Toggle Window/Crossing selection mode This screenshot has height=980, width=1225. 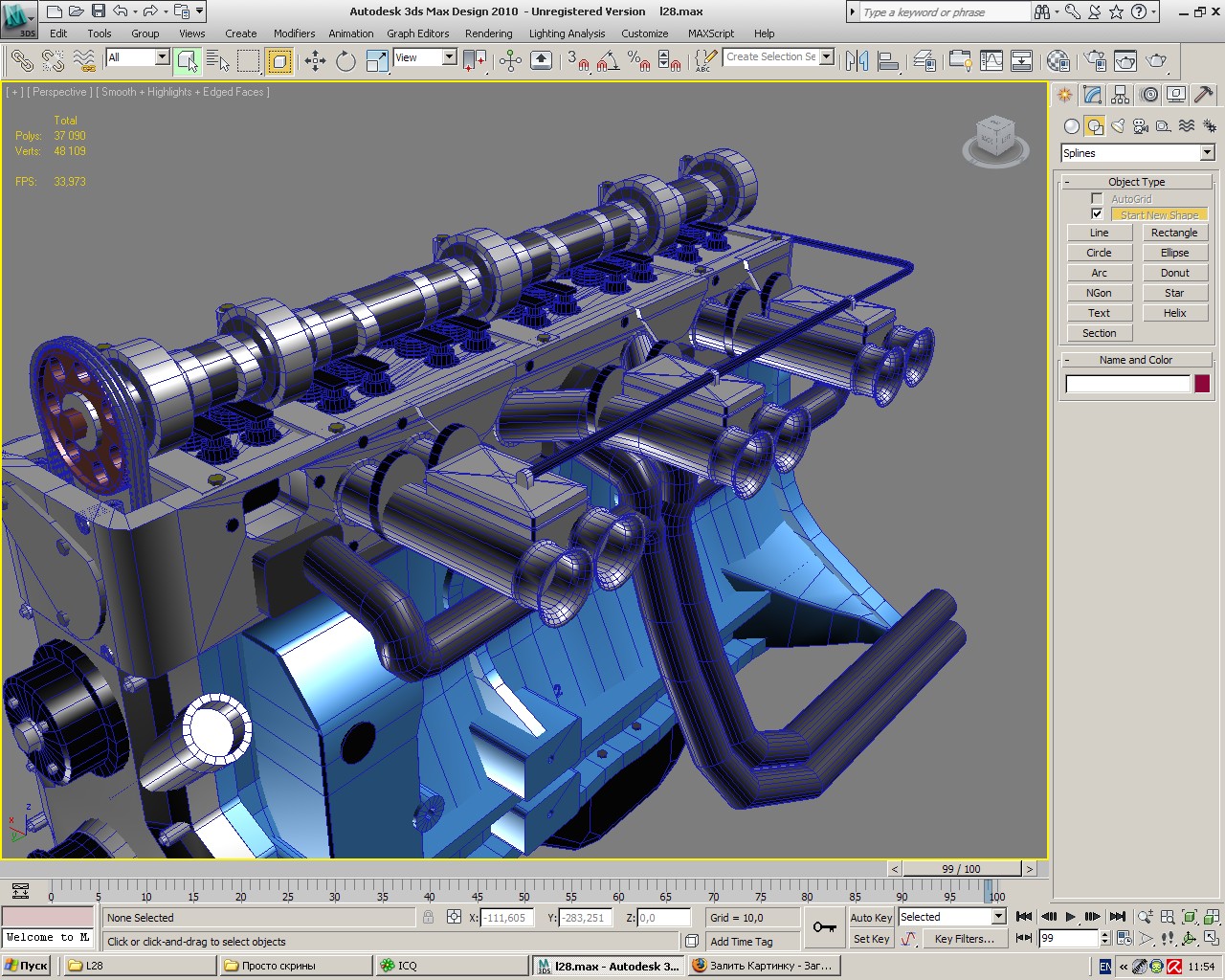(x=279, y=61)
